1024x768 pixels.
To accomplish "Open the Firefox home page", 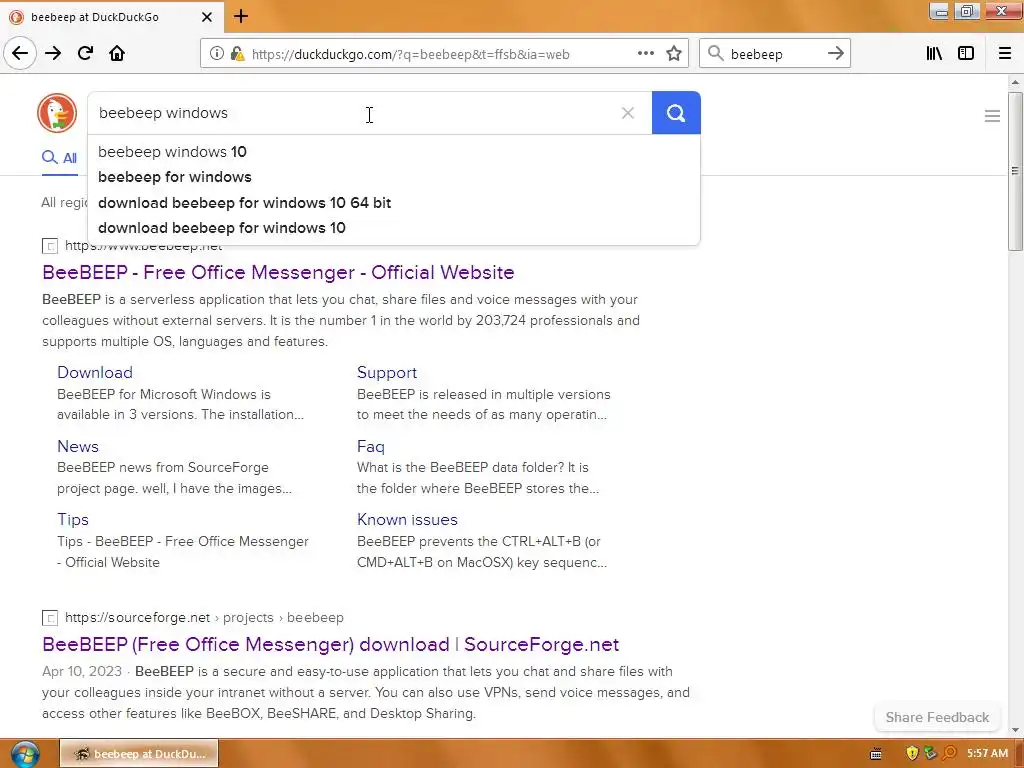I will [117, 54].
